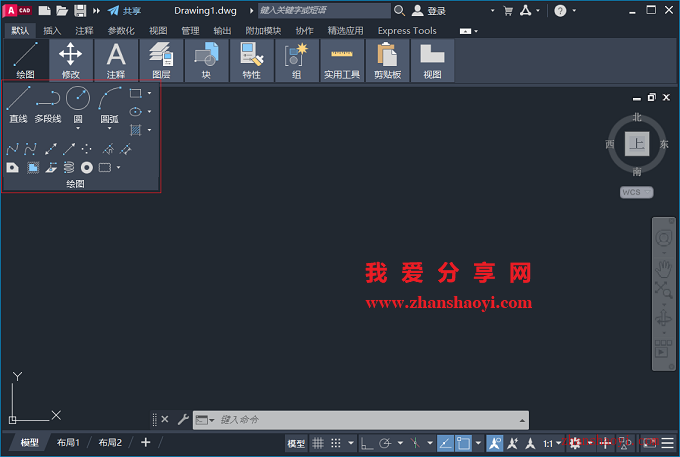Viewport: 680px width, 457px height.
Task: Toggle isometric drafting in status bar
Action: pyautogui.click(x=415, y=443)
